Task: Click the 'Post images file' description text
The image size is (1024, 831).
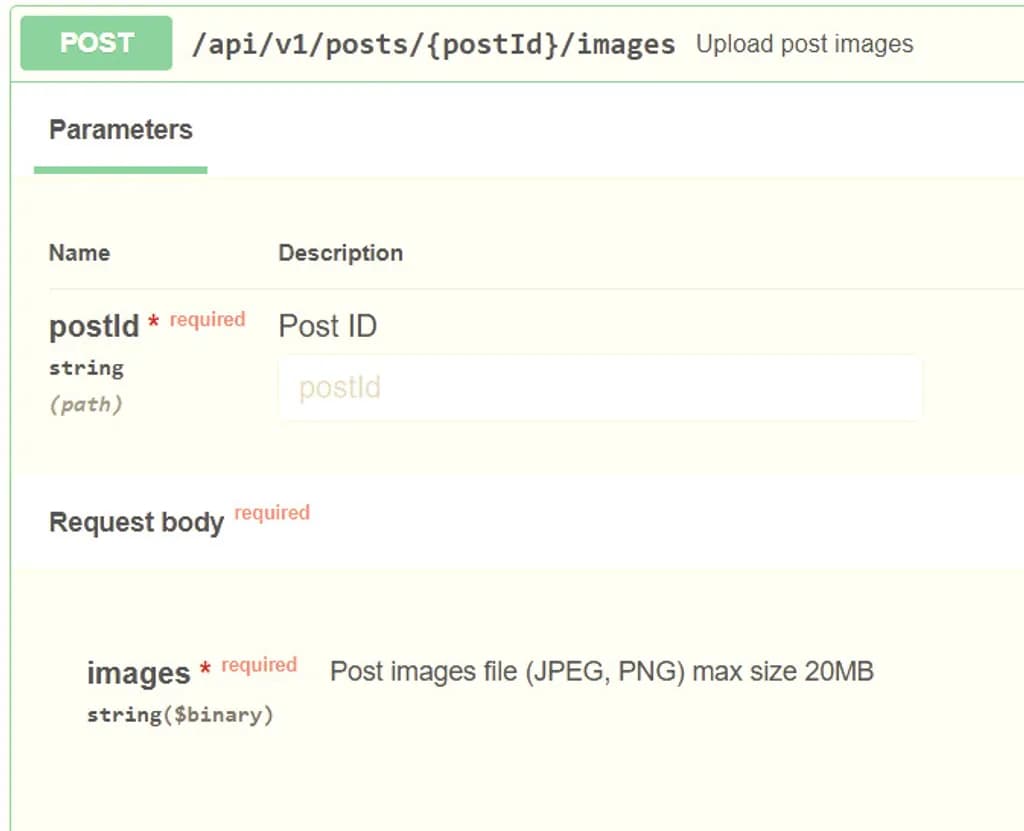Action: click(601, 671)
